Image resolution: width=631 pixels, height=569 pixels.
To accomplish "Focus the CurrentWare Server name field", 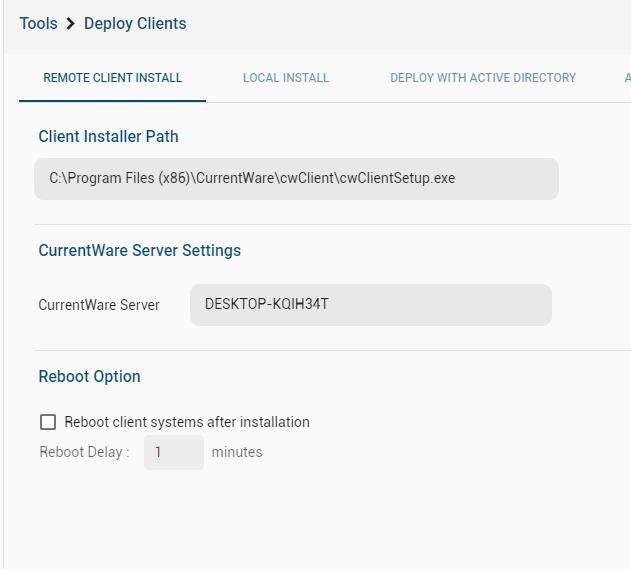I will [x=370, y=305].
